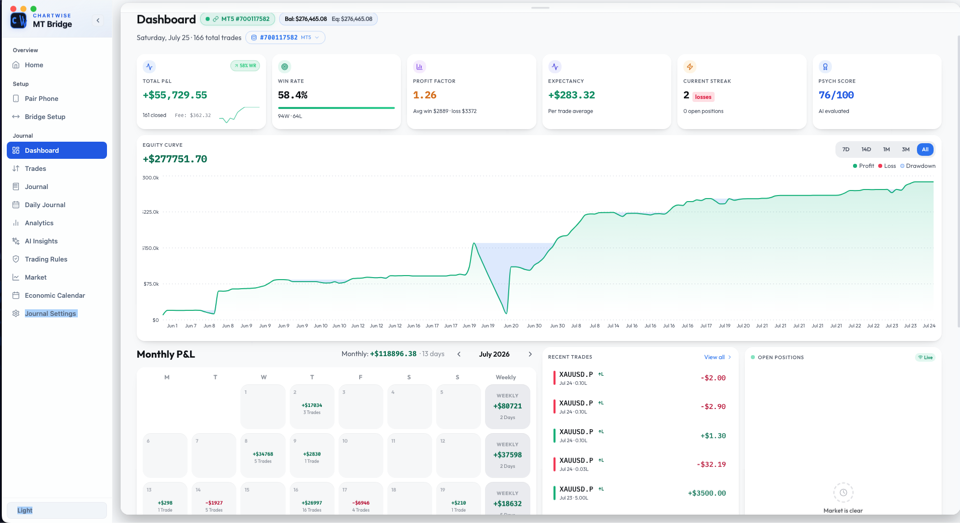
Task: Click the Expectancy wave icon
Action: pyautogui.click(x=555, y=66)
